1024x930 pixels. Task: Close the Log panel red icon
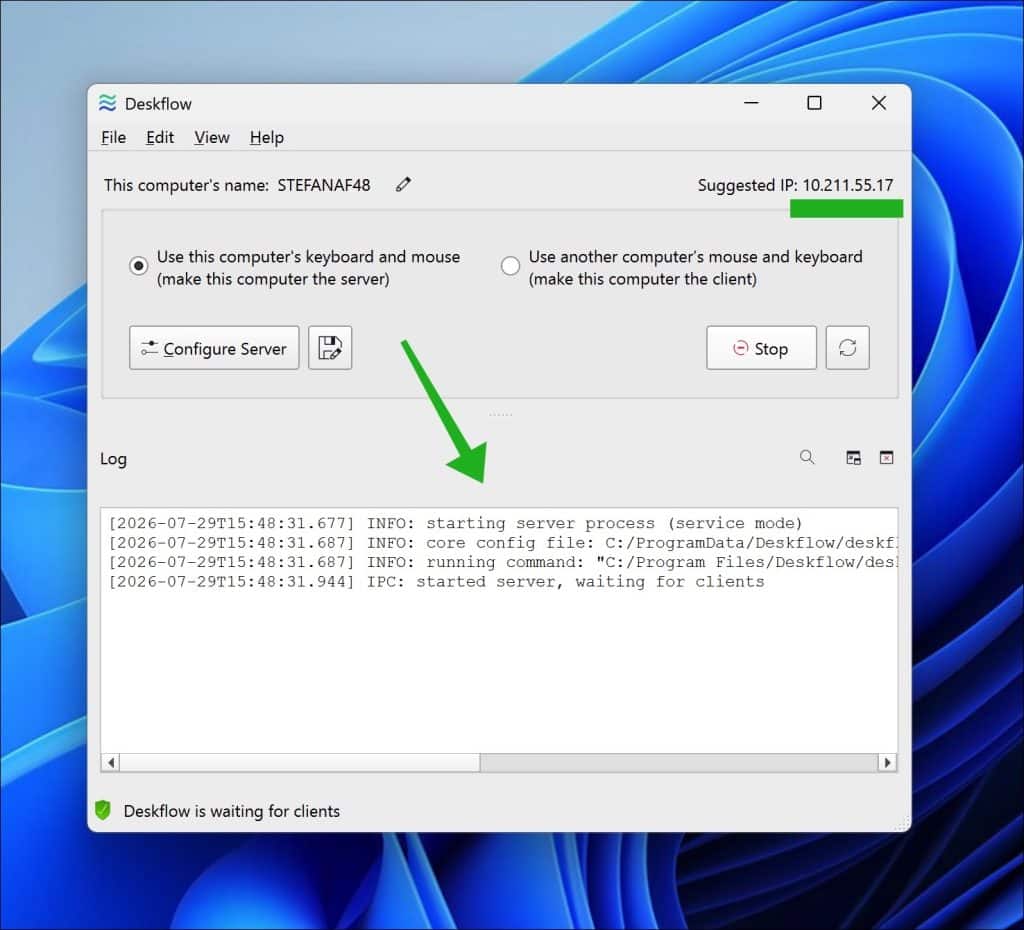click(886, 458)
